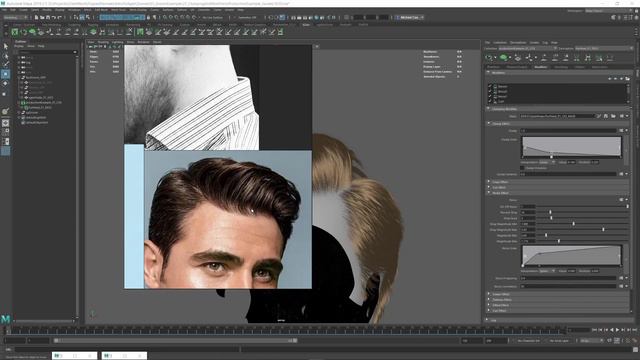
Task: Click the save icon beside Mask field
Action: [x=606, y=116]
